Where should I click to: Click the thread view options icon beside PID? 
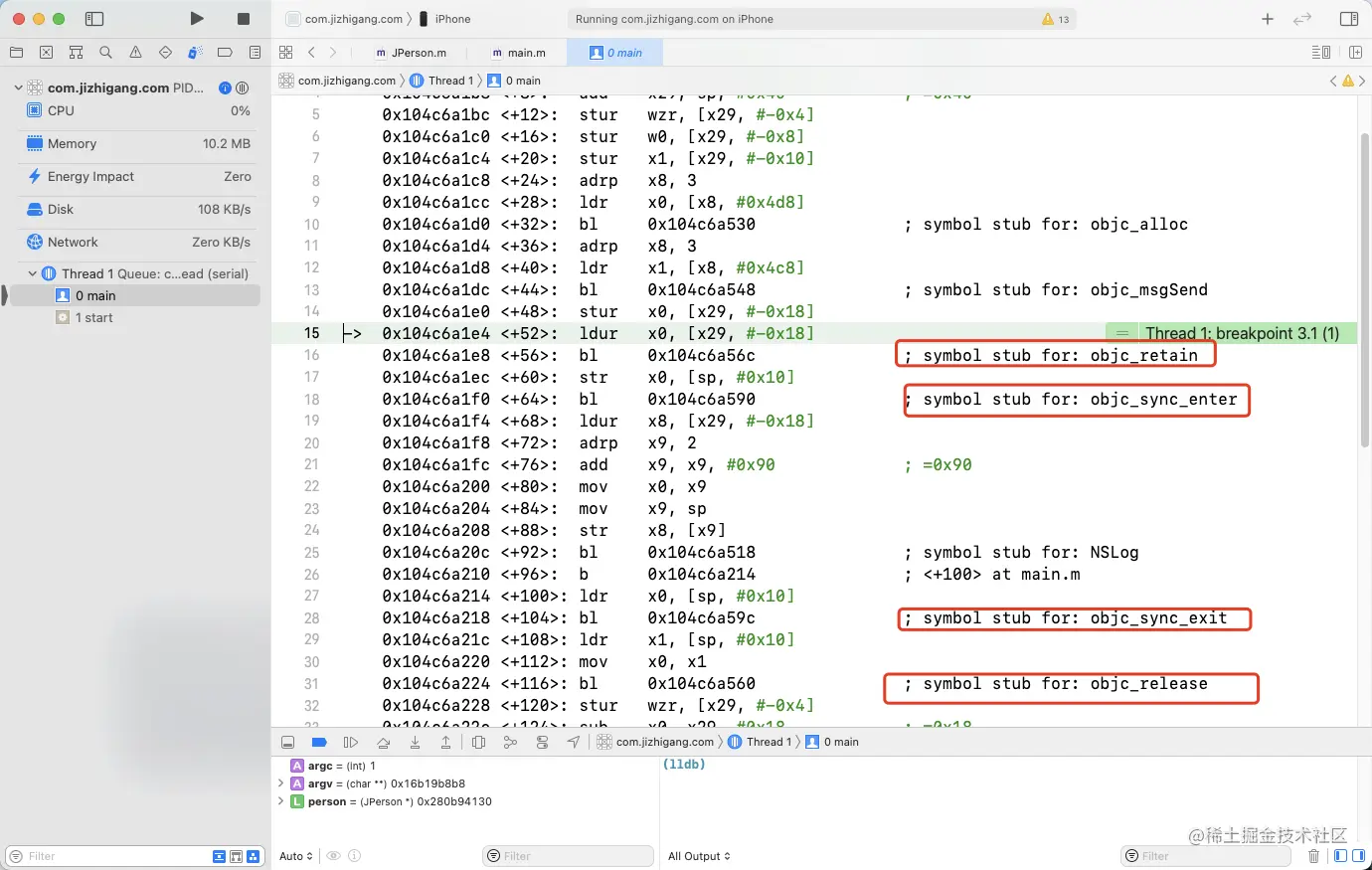coord(242,87)
